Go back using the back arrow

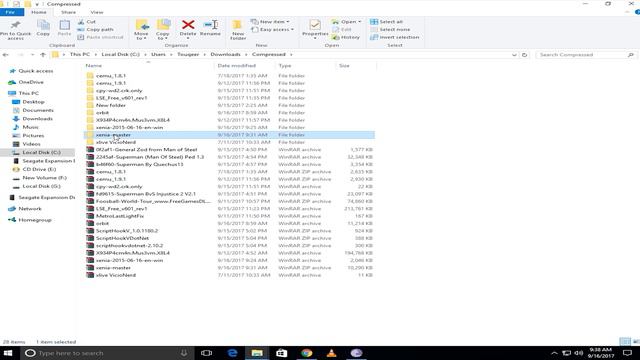tap(5, 54)
